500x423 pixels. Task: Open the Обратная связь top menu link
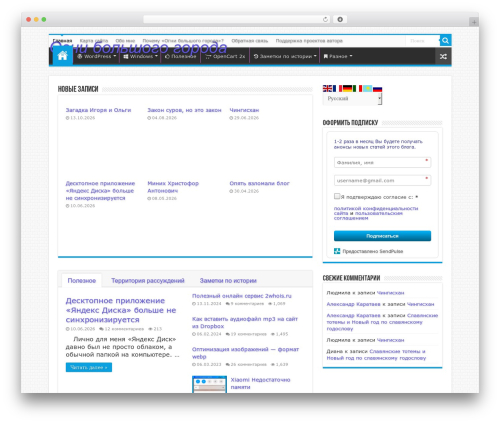[x=250, y=41]
